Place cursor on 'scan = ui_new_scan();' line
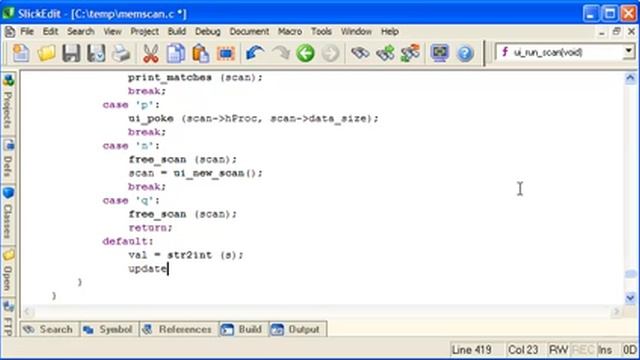Viewport: 640px width, 360px height. point(196,173)
